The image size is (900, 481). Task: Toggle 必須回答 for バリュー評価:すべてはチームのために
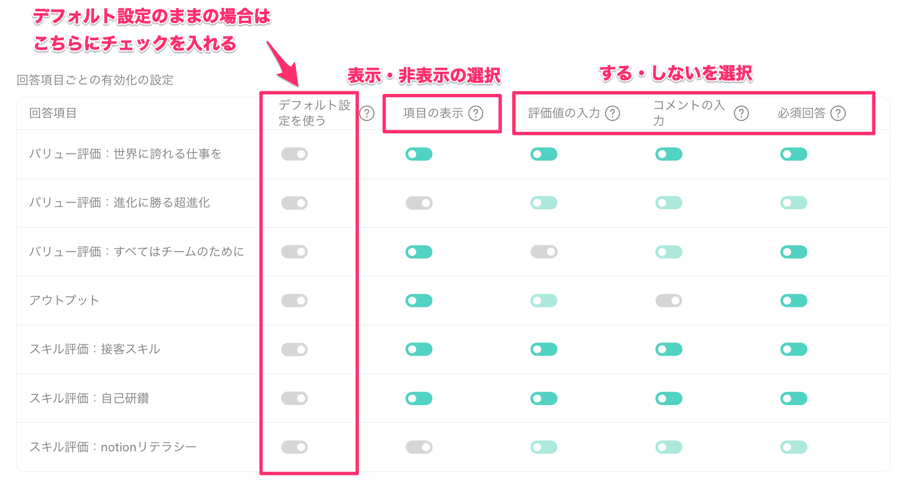click(794, 252)
